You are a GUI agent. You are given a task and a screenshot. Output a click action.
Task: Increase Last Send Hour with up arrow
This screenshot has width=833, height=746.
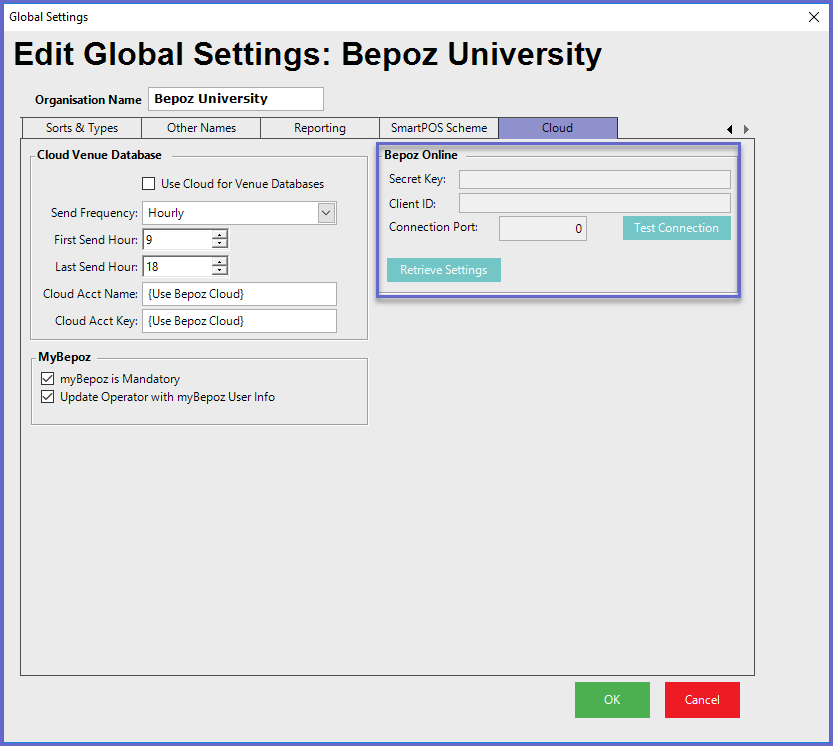[219, 262]
